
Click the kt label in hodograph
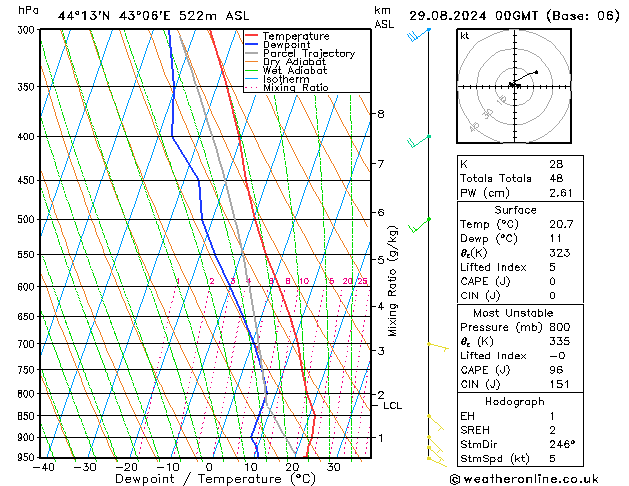(465, 36)
